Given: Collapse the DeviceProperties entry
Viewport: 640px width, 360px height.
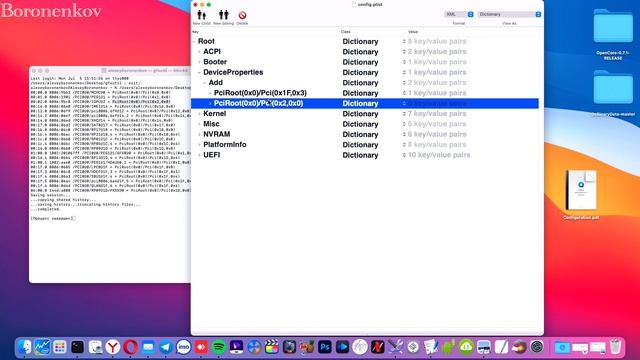Looking at the screenshot, I should [x=200, y=73].
